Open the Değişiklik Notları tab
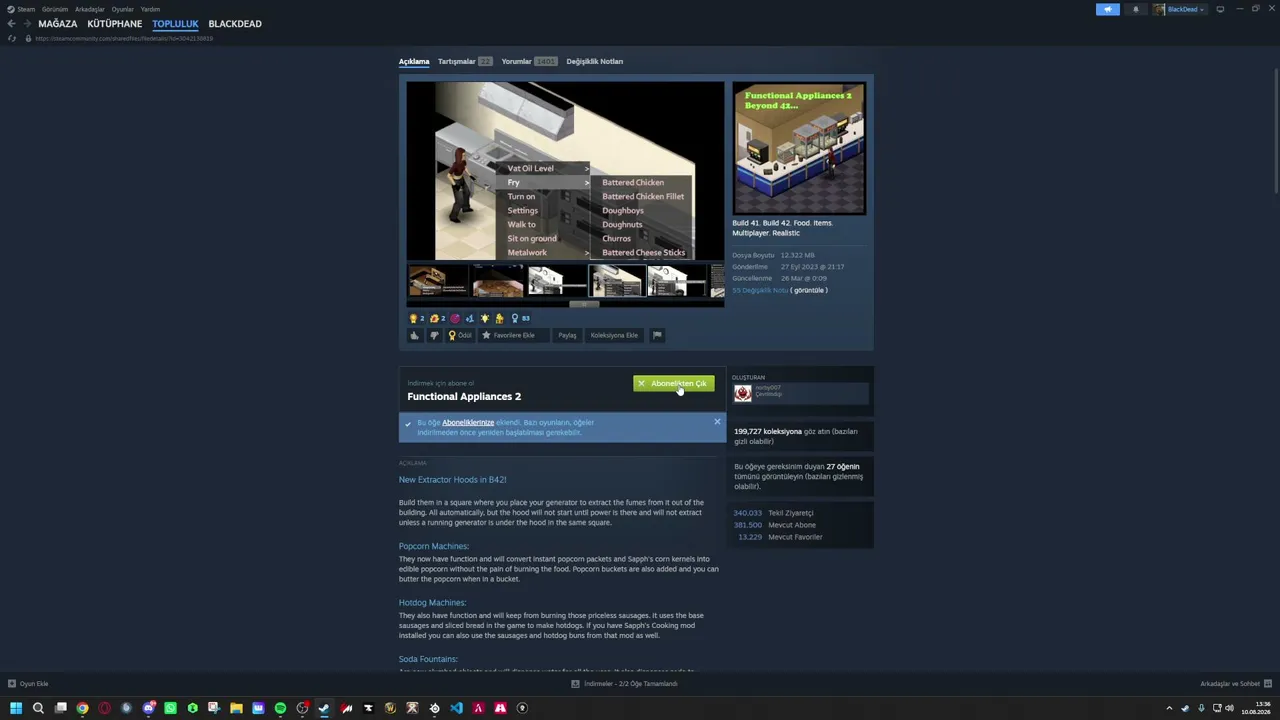 click(x=595, y=61)
